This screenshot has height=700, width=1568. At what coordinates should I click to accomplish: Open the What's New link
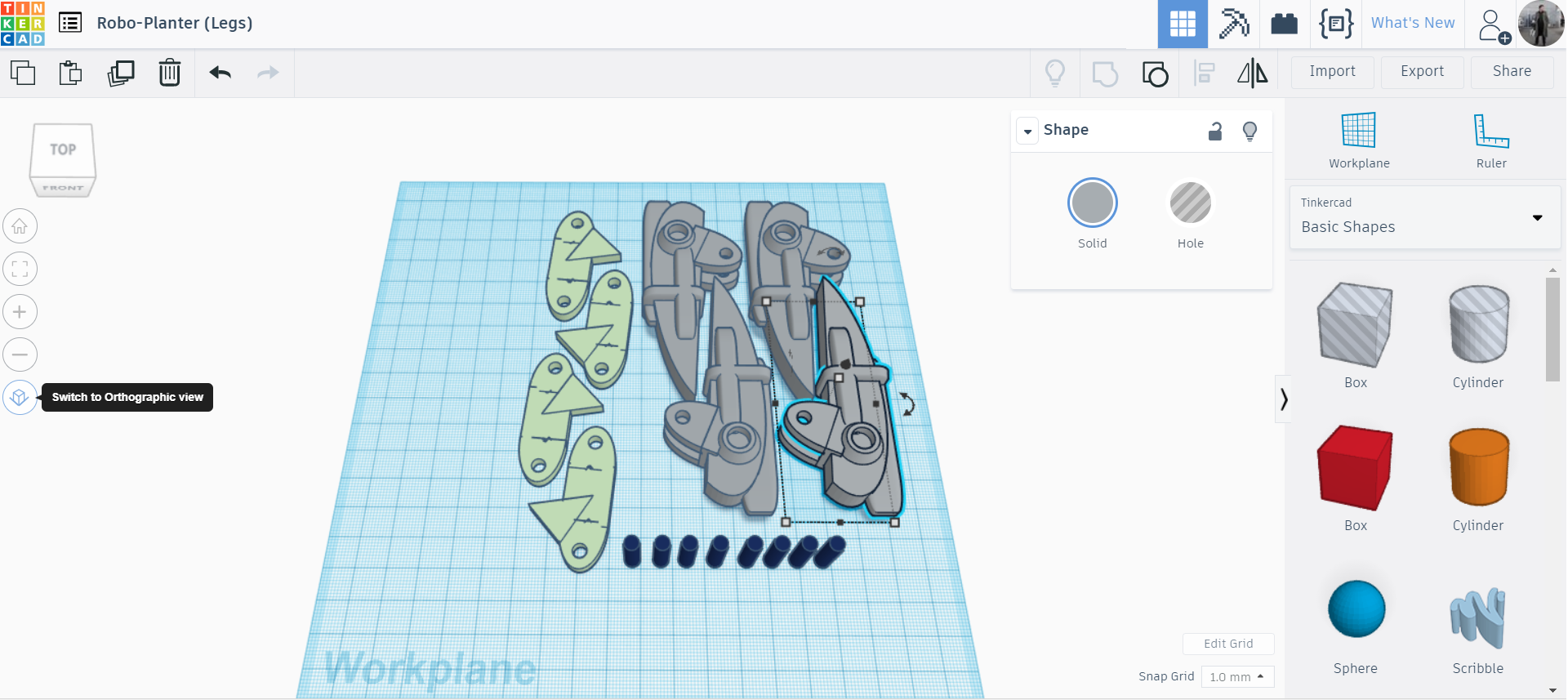coord(1413,23)
